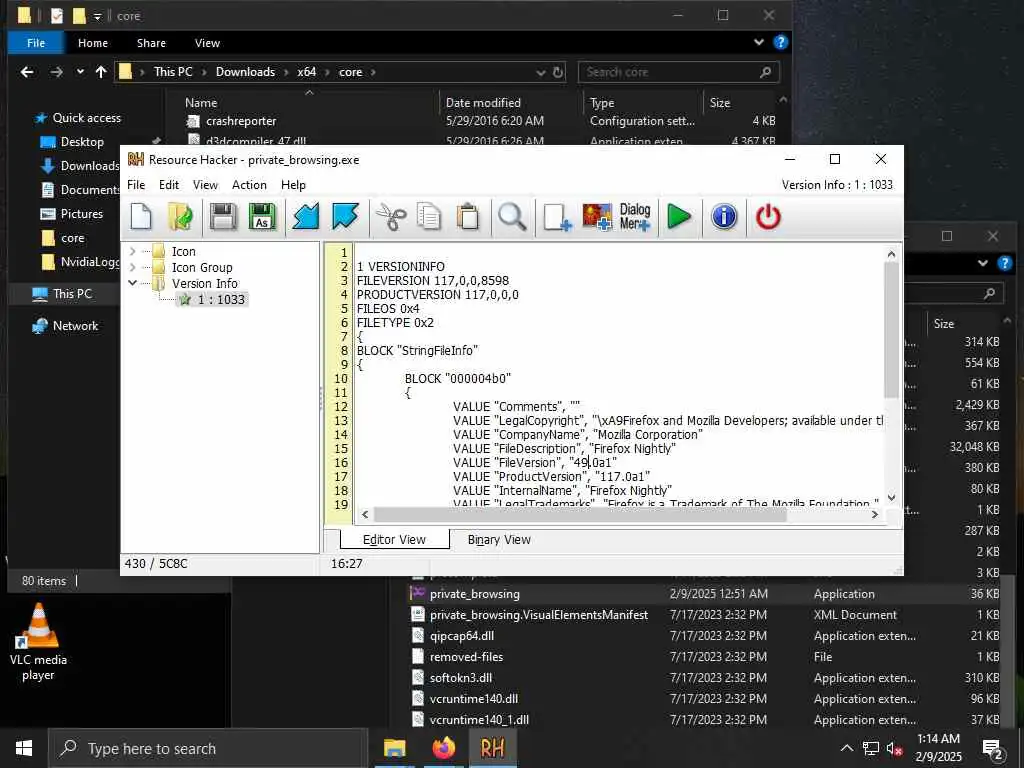Click the File tab in Explorer ribbon
This screenshot has width=1024, height=768.
[x=36, y=43]
